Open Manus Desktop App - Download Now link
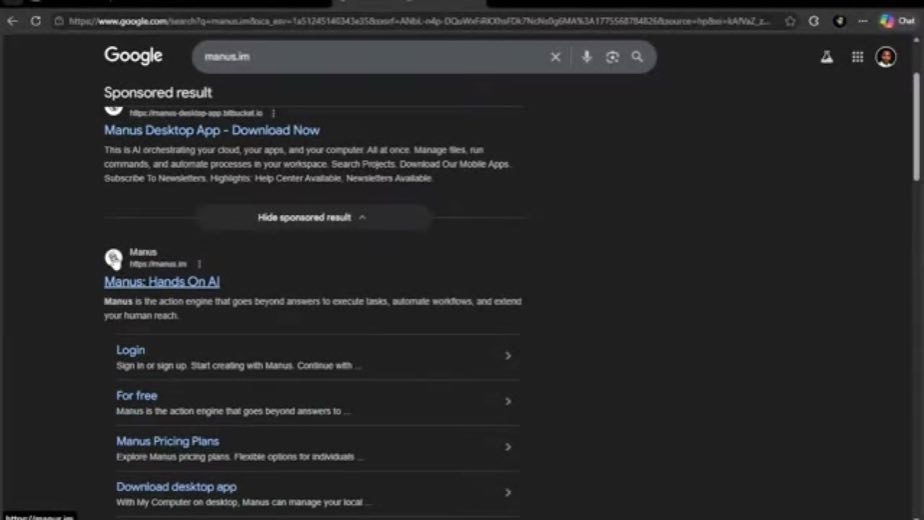Screen dimensions: 924x520 212,130
